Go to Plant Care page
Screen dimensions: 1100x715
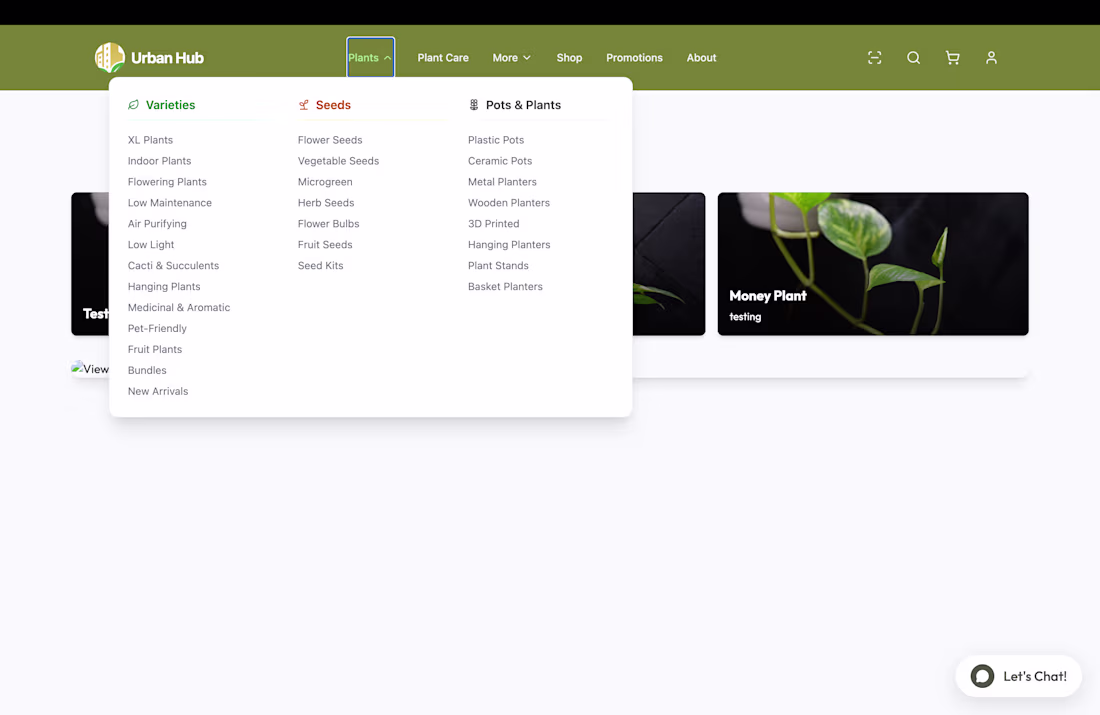(x=443, y=58)
